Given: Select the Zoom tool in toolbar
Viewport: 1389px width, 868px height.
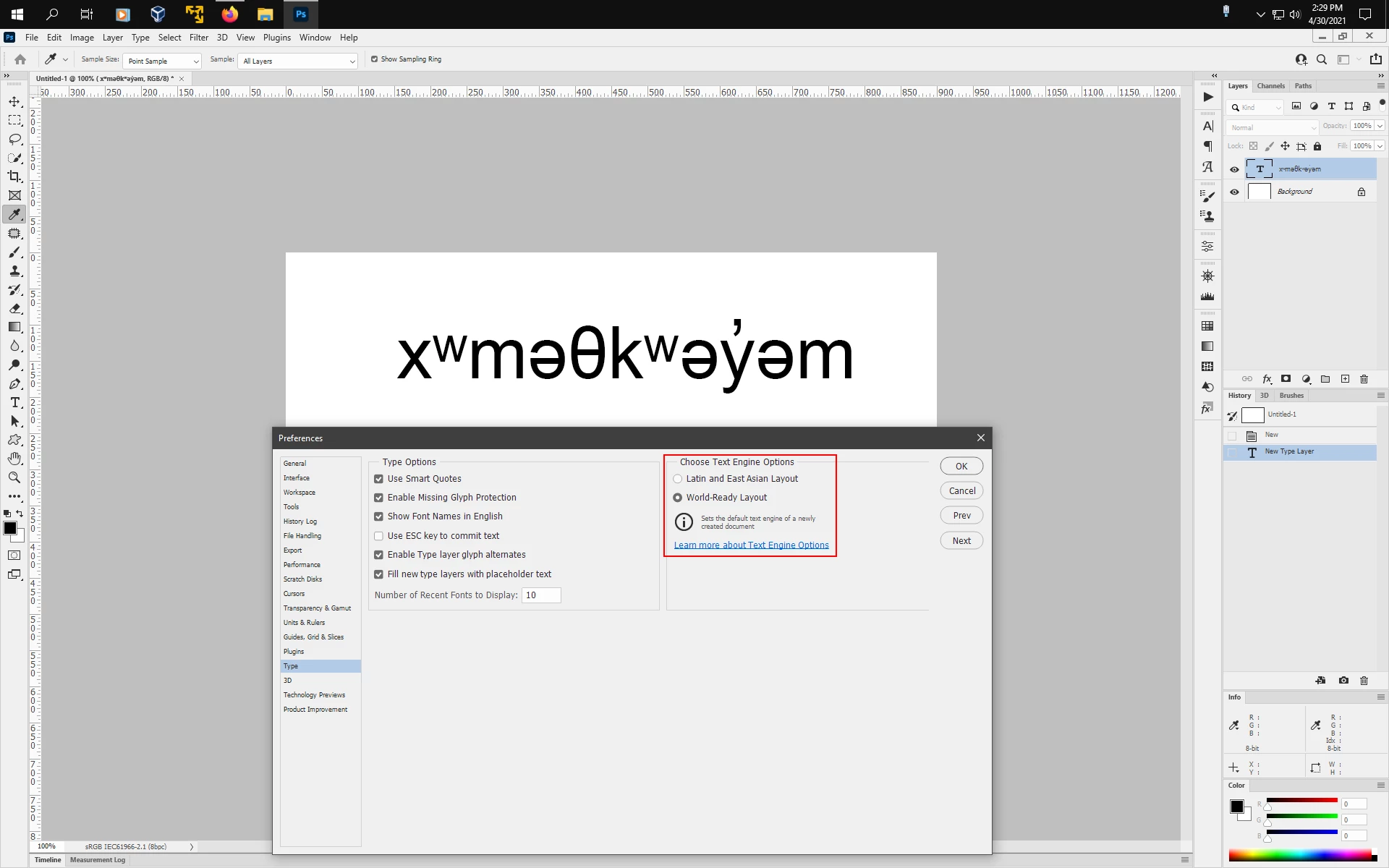Looking at the screenshot, I should click(x=14, y=477).
